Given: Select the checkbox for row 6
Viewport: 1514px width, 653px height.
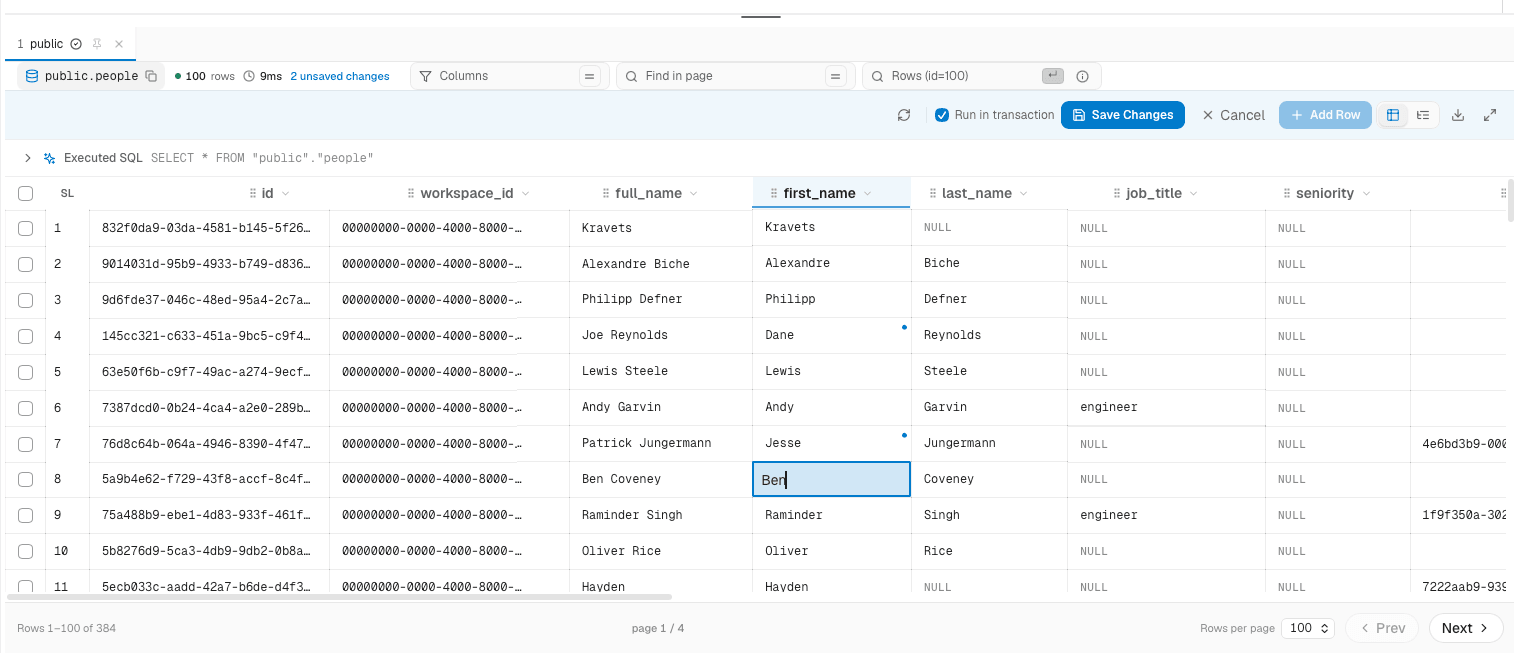Looking at the screenshot, I should [x=26, y=408].
